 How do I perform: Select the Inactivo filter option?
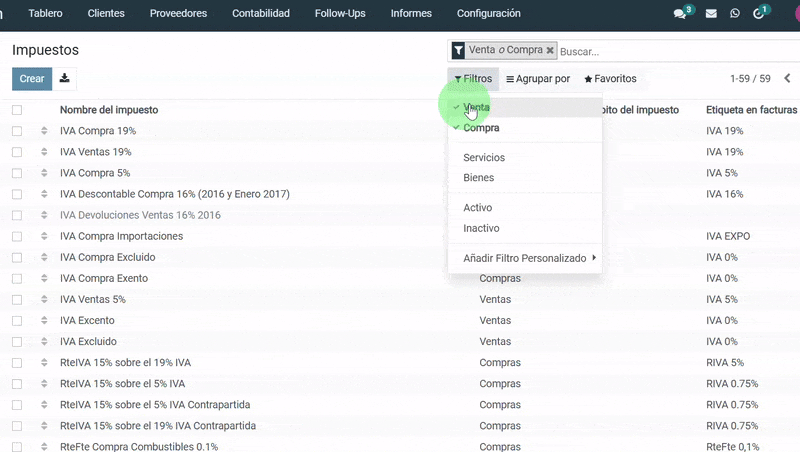(x=481, y=228)
